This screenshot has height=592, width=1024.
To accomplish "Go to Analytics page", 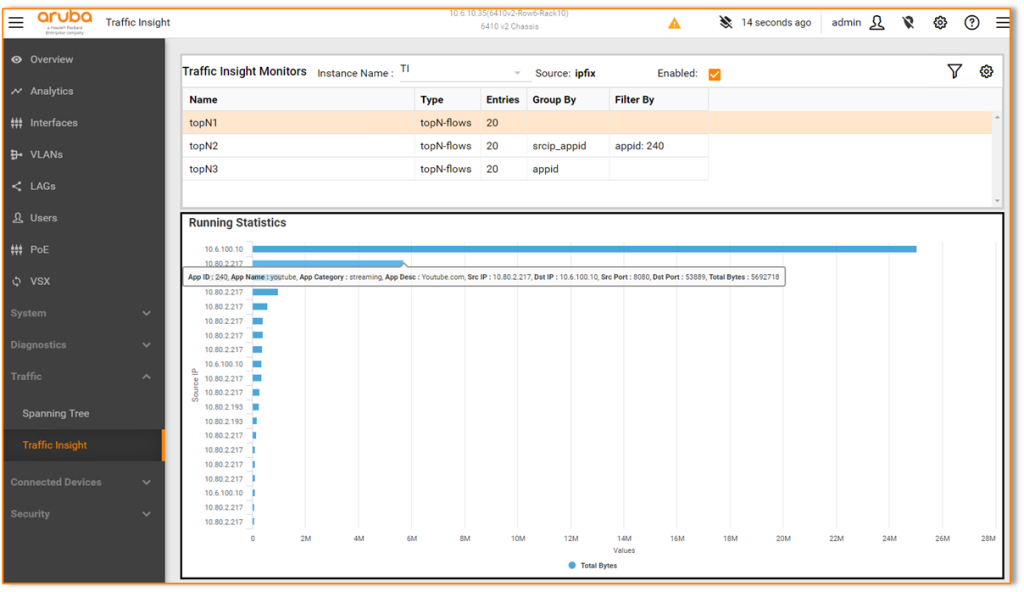I will click(x=52, y=91).
